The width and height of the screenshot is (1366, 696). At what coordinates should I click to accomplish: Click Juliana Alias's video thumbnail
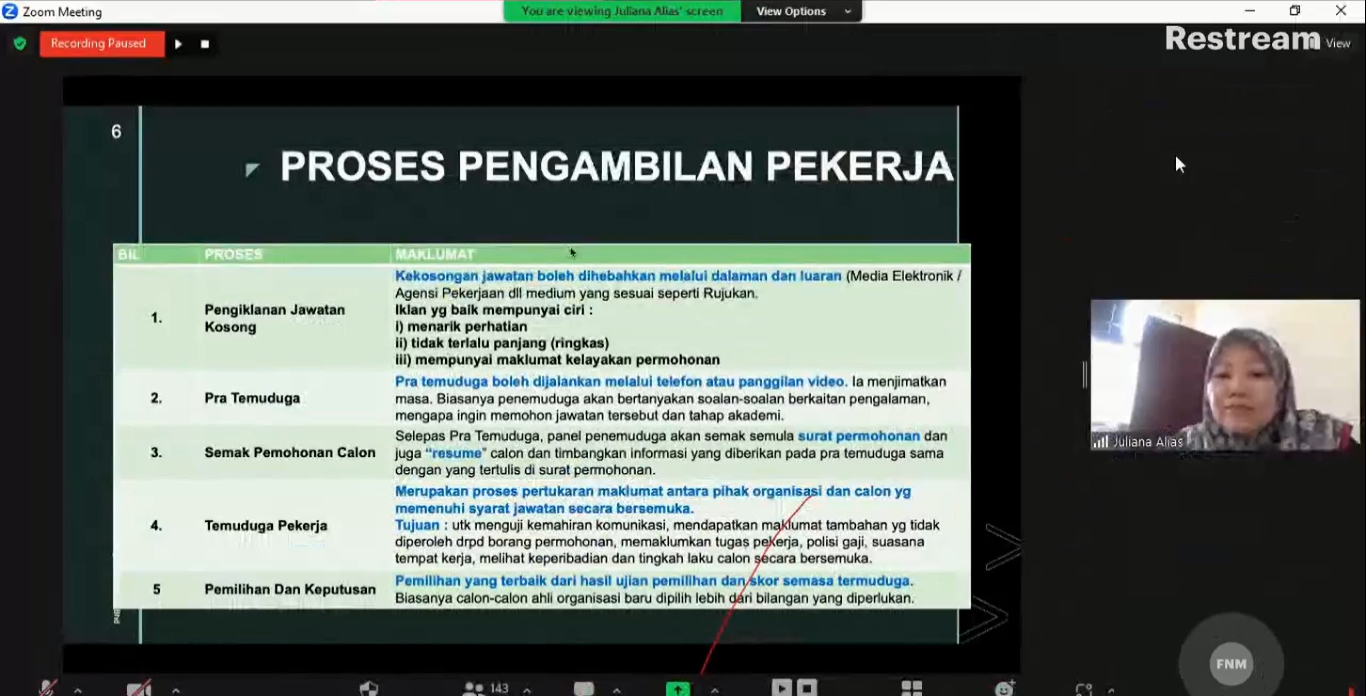click(x=1225, y=375)
